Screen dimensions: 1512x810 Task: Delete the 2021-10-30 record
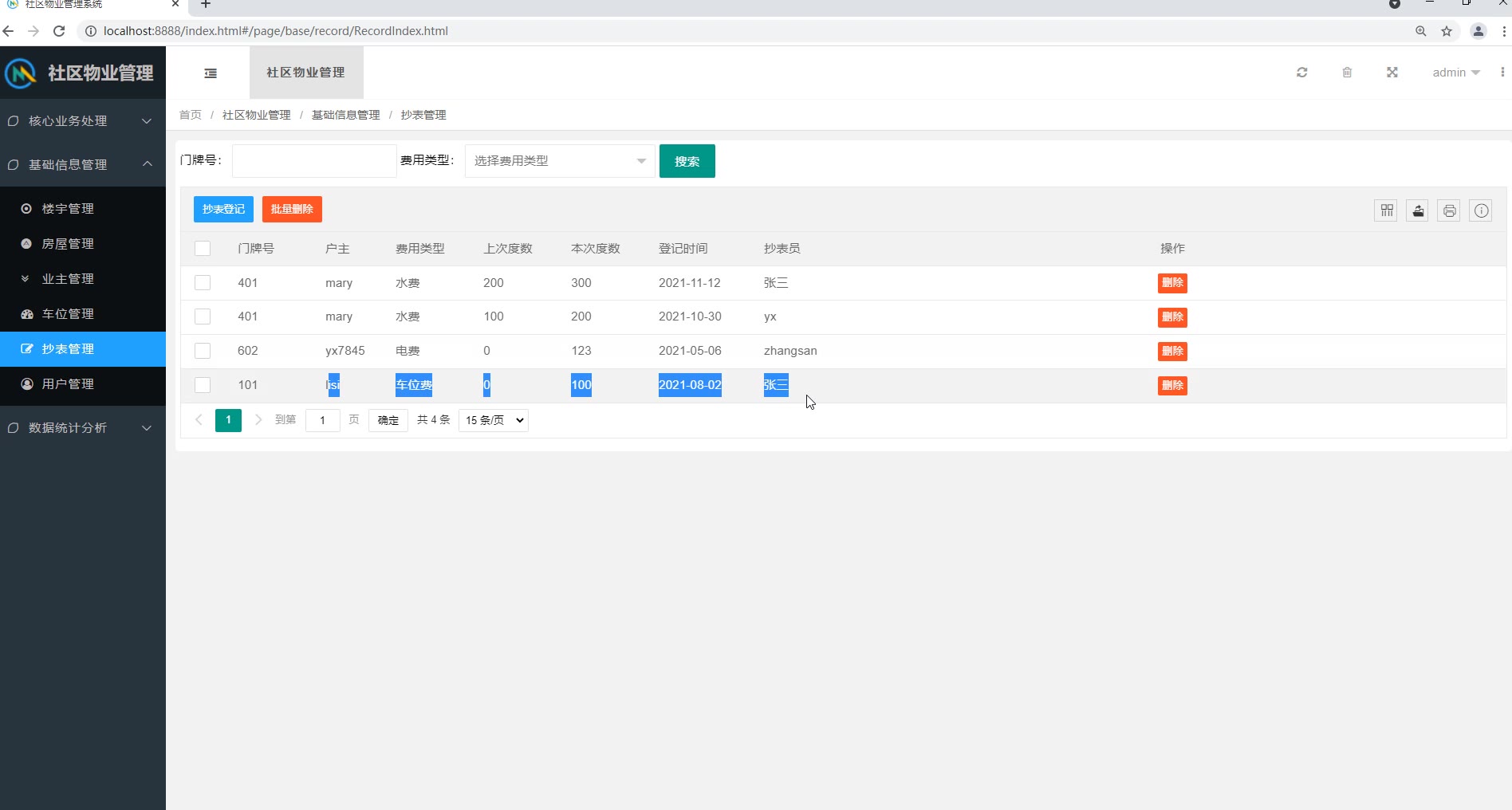[1172, 317]
